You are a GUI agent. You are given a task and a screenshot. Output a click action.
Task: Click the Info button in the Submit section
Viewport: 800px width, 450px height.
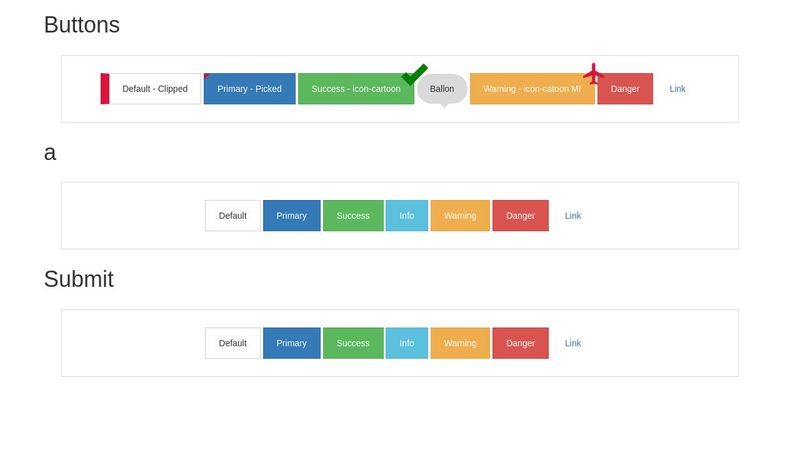coord(407,343)
